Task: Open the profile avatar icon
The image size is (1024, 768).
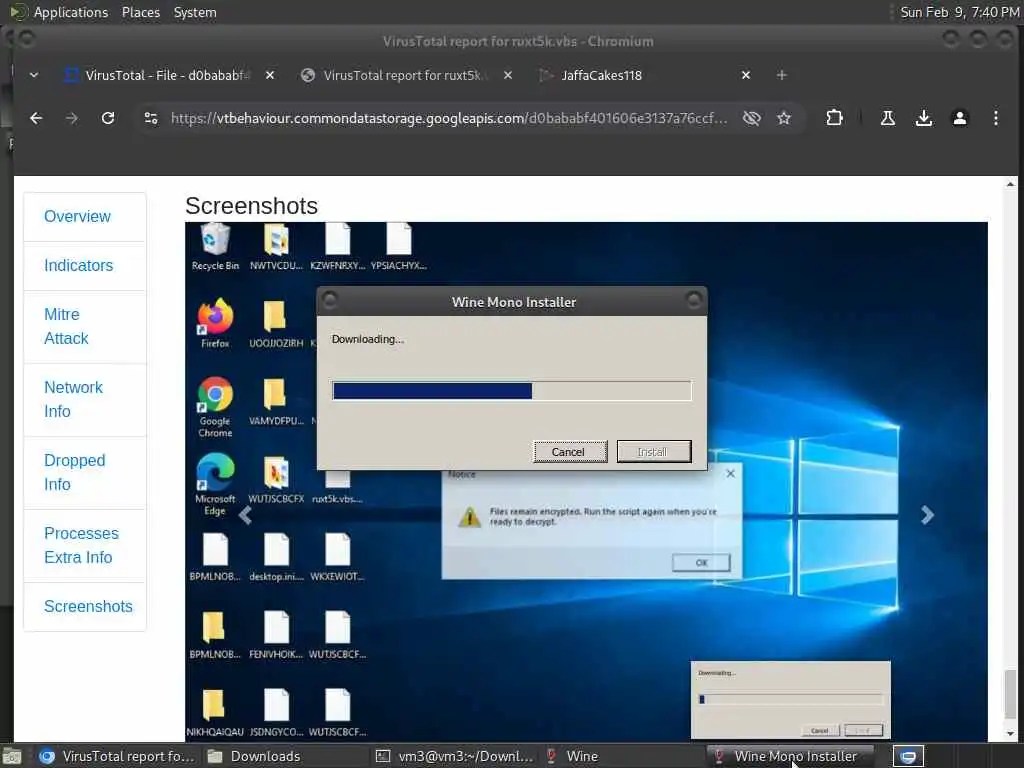Action: pyautogui.click(x=959, y=118)
